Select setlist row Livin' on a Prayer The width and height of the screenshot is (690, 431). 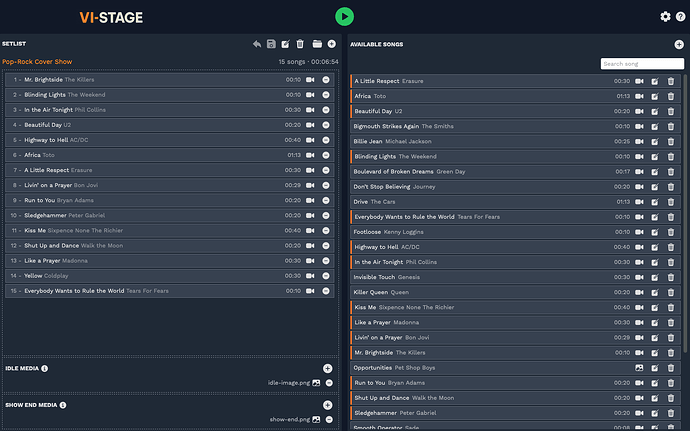click(x=169, y=185)
